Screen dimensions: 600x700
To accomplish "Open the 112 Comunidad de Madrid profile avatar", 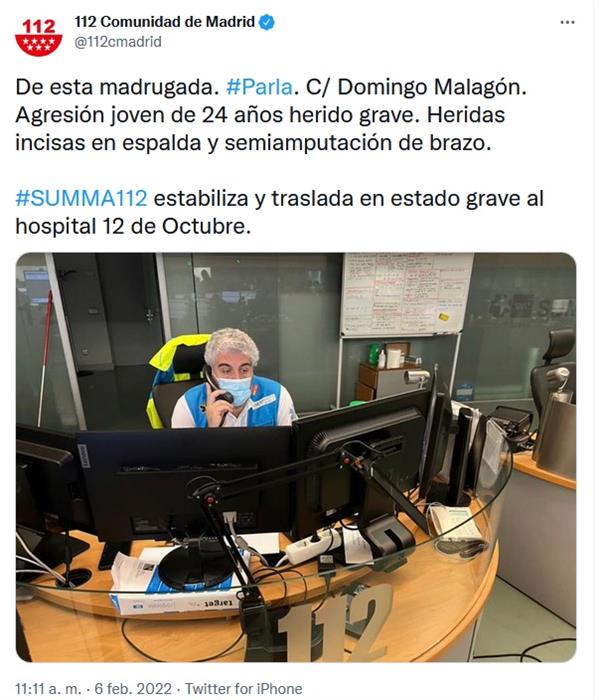I will pyautogui.click(x=38, y=38).
